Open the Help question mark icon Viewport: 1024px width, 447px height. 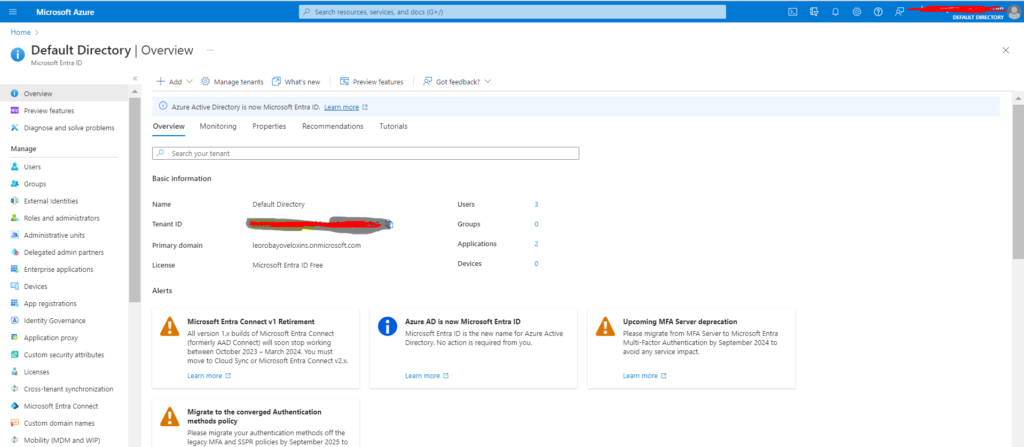tap(878, 12)
